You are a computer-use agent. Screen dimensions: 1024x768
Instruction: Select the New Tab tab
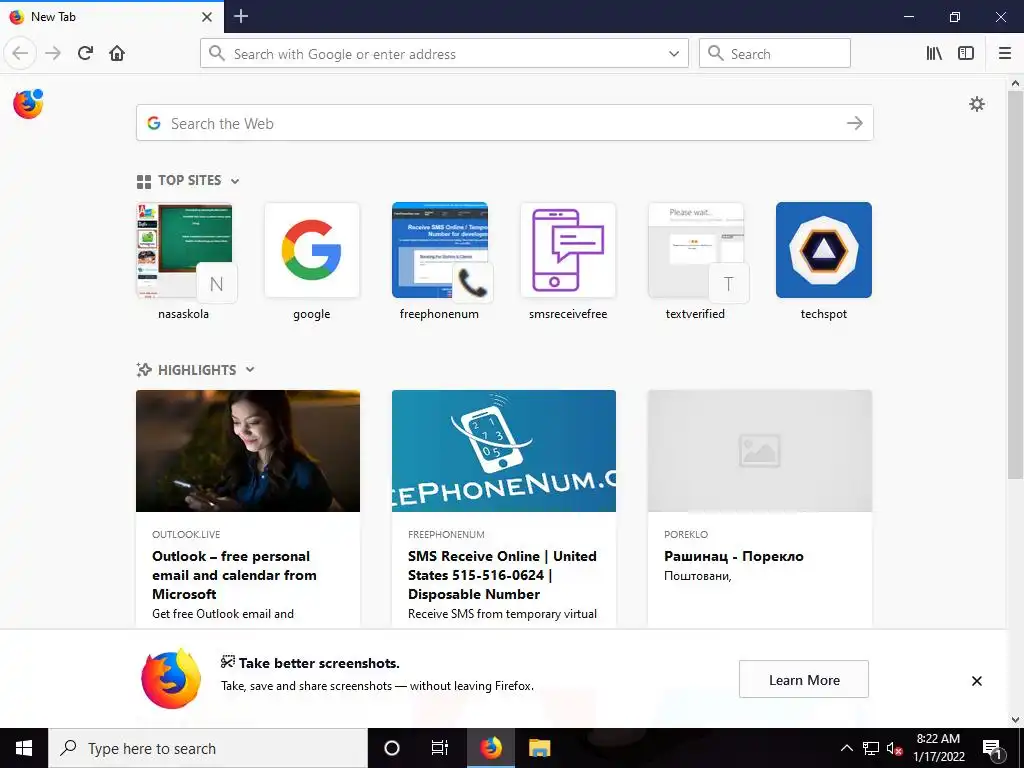pos(112,16)
